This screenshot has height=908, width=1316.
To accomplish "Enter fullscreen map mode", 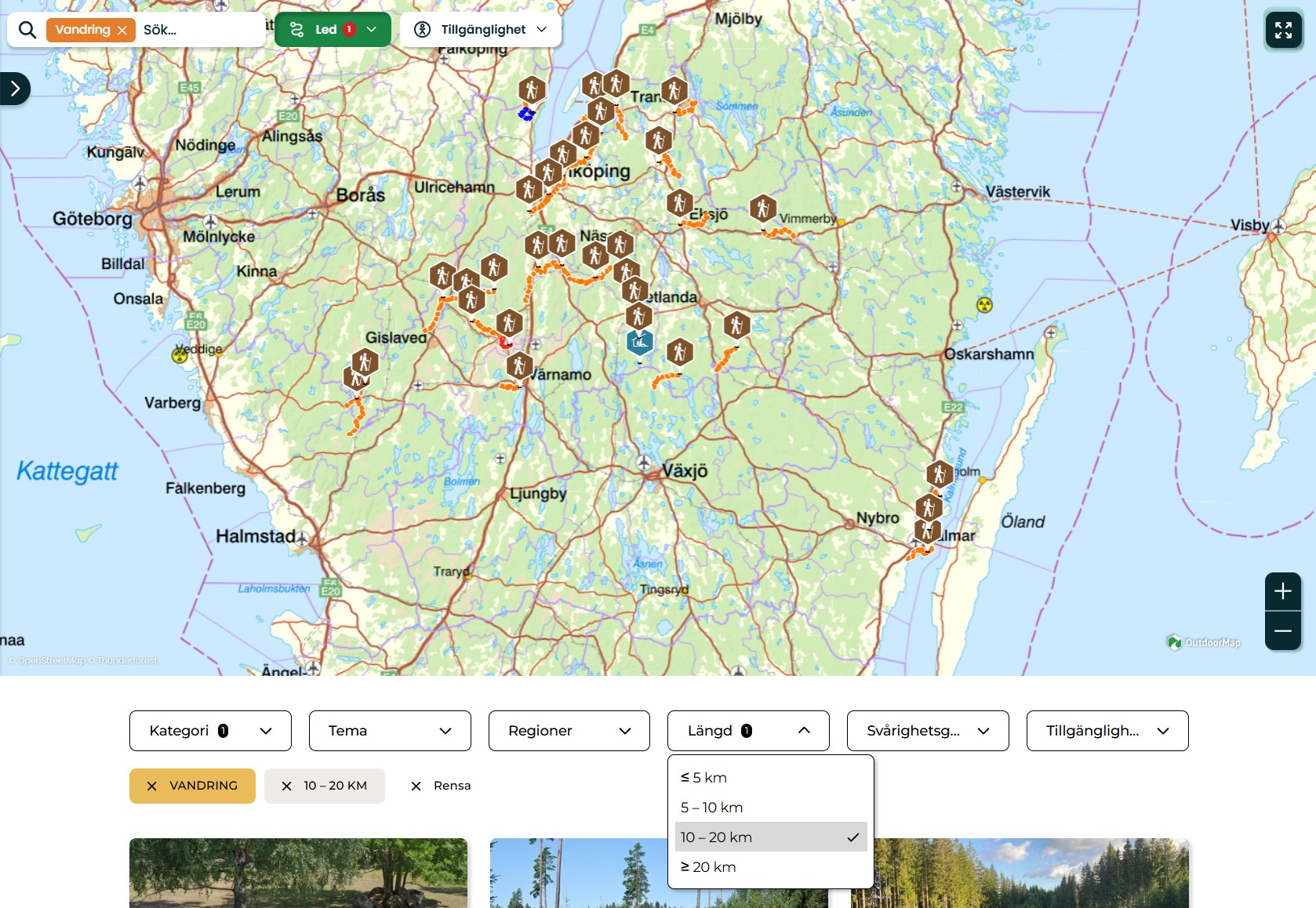I will point(1283,31).
